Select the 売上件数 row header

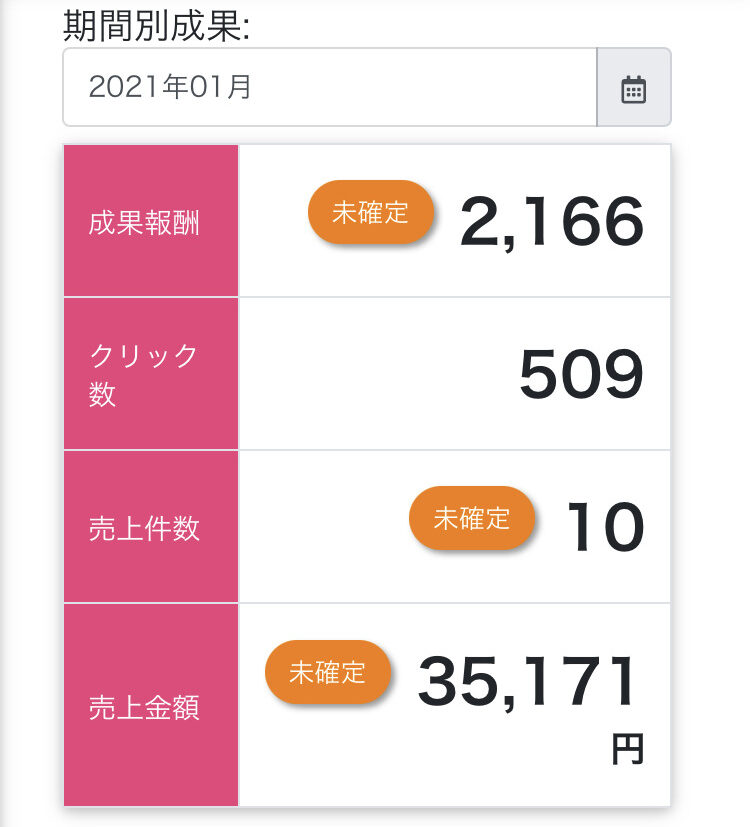pos(151,527)
